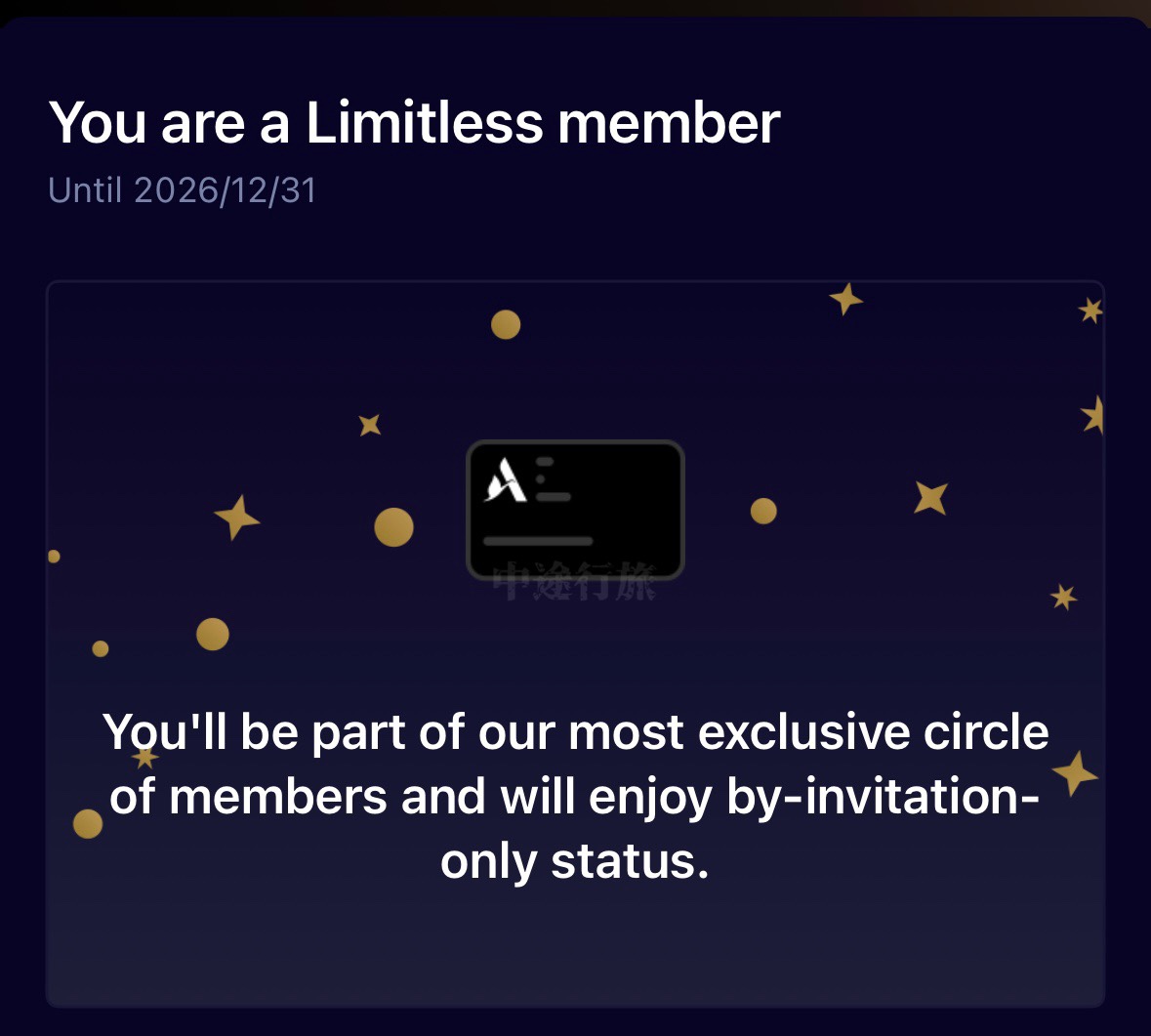Tap the small star in the panel's upper-right corner
Viewport: 1151px width, 1036px height.
click(x=1090, y=311)
